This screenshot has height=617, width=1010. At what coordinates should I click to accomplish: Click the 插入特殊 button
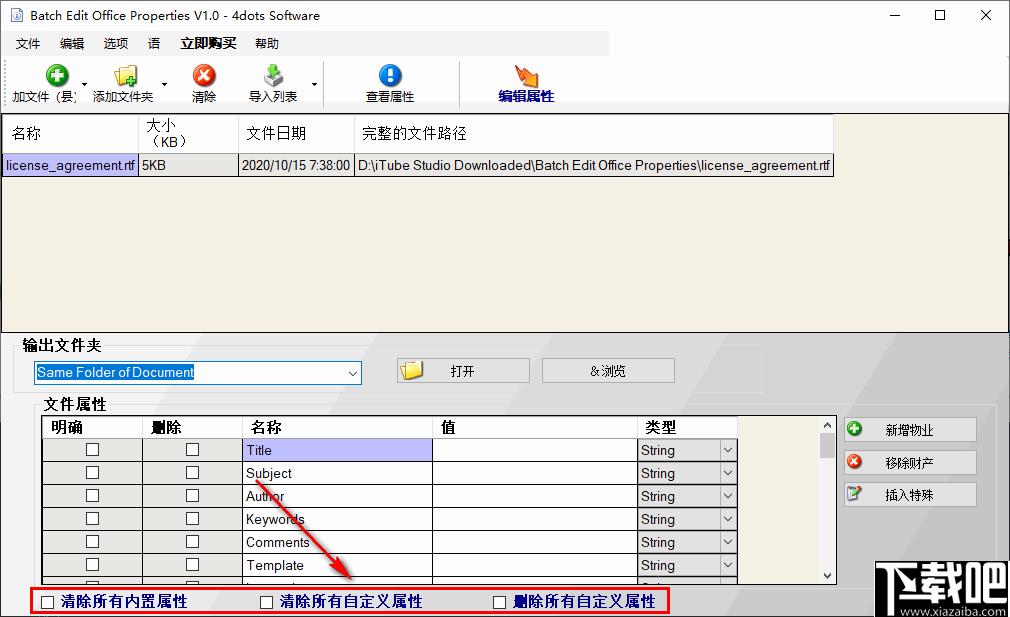click(910, 495)
